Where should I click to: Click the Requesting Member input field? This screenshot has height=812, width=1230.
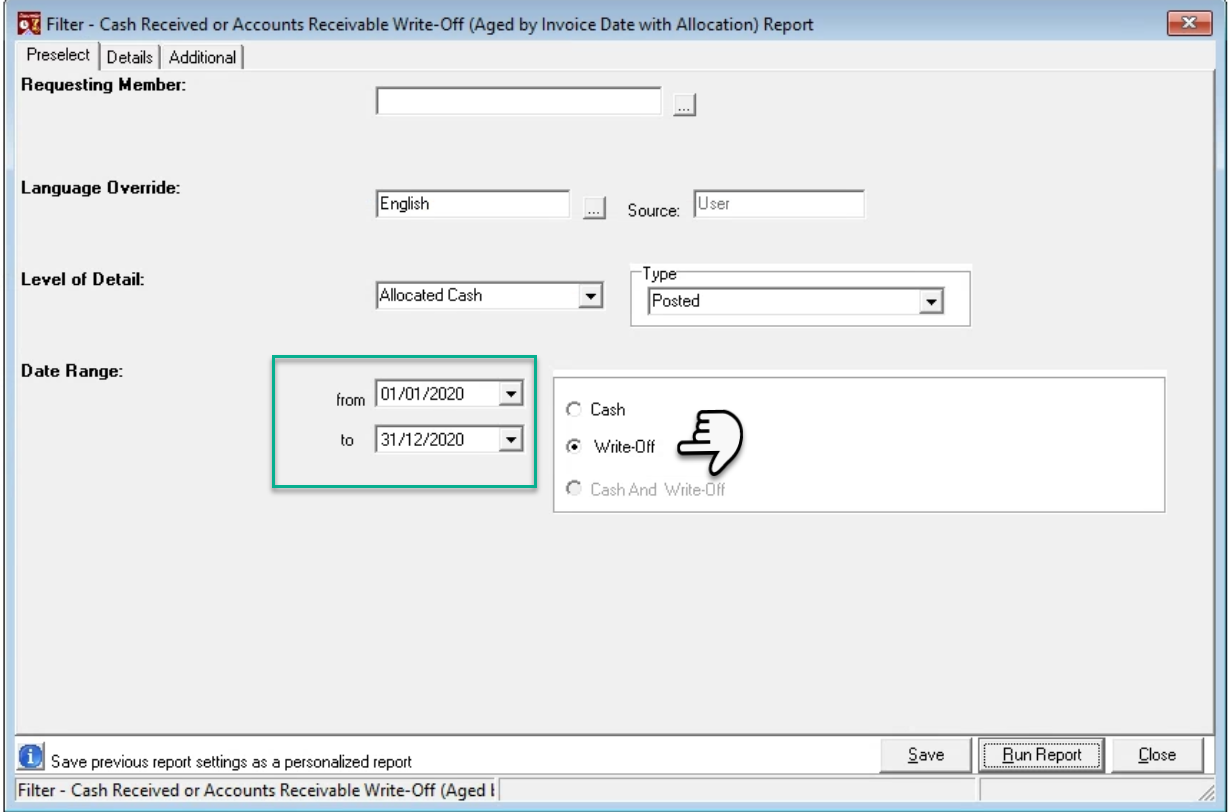point(519,101)
